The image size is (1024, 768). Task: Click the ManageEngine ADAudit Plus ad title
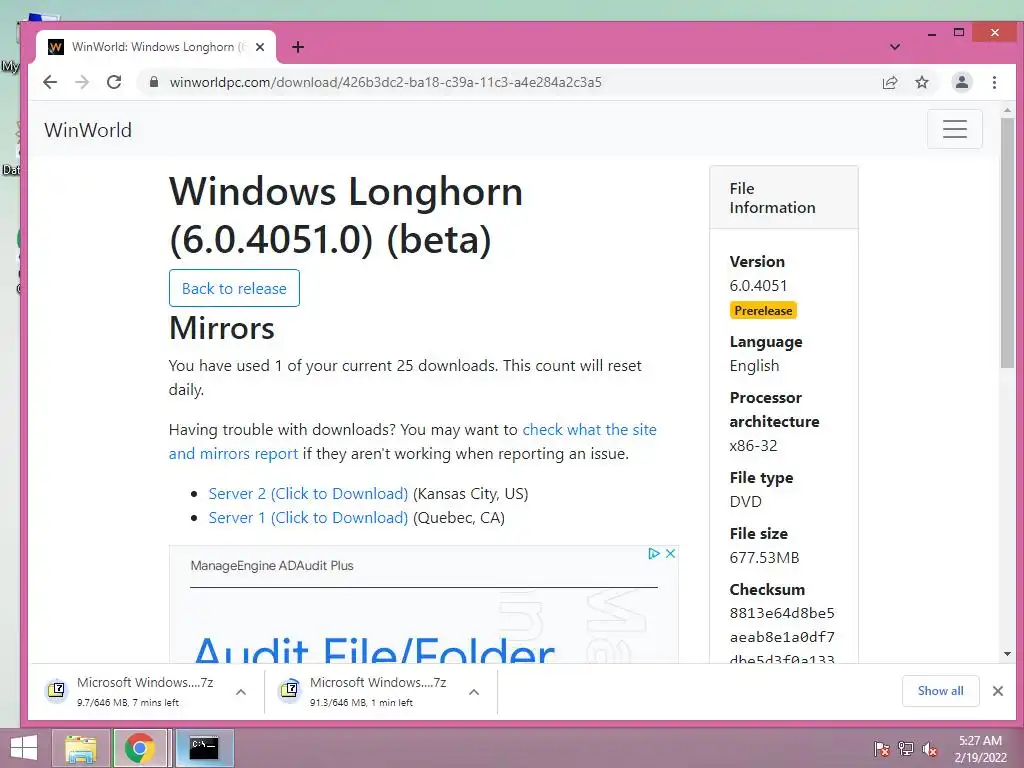tap(272, 566)
